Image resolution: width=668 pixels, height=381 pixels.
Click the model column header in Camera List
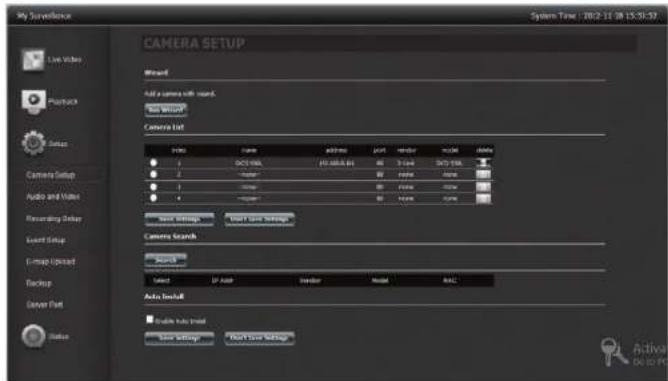[x=450, y=150]
